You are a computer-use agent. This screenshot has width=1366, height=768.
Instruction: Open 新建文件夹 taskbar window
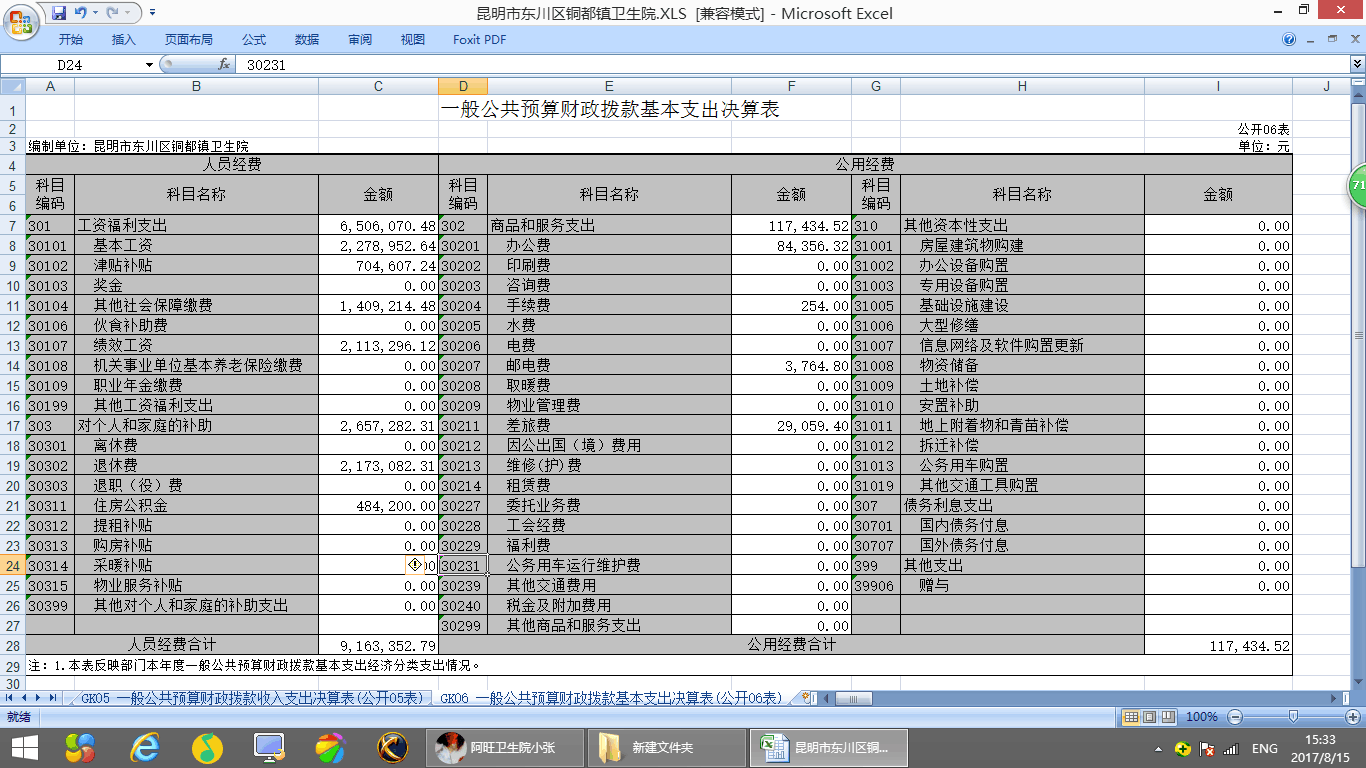tap(667, 747)
